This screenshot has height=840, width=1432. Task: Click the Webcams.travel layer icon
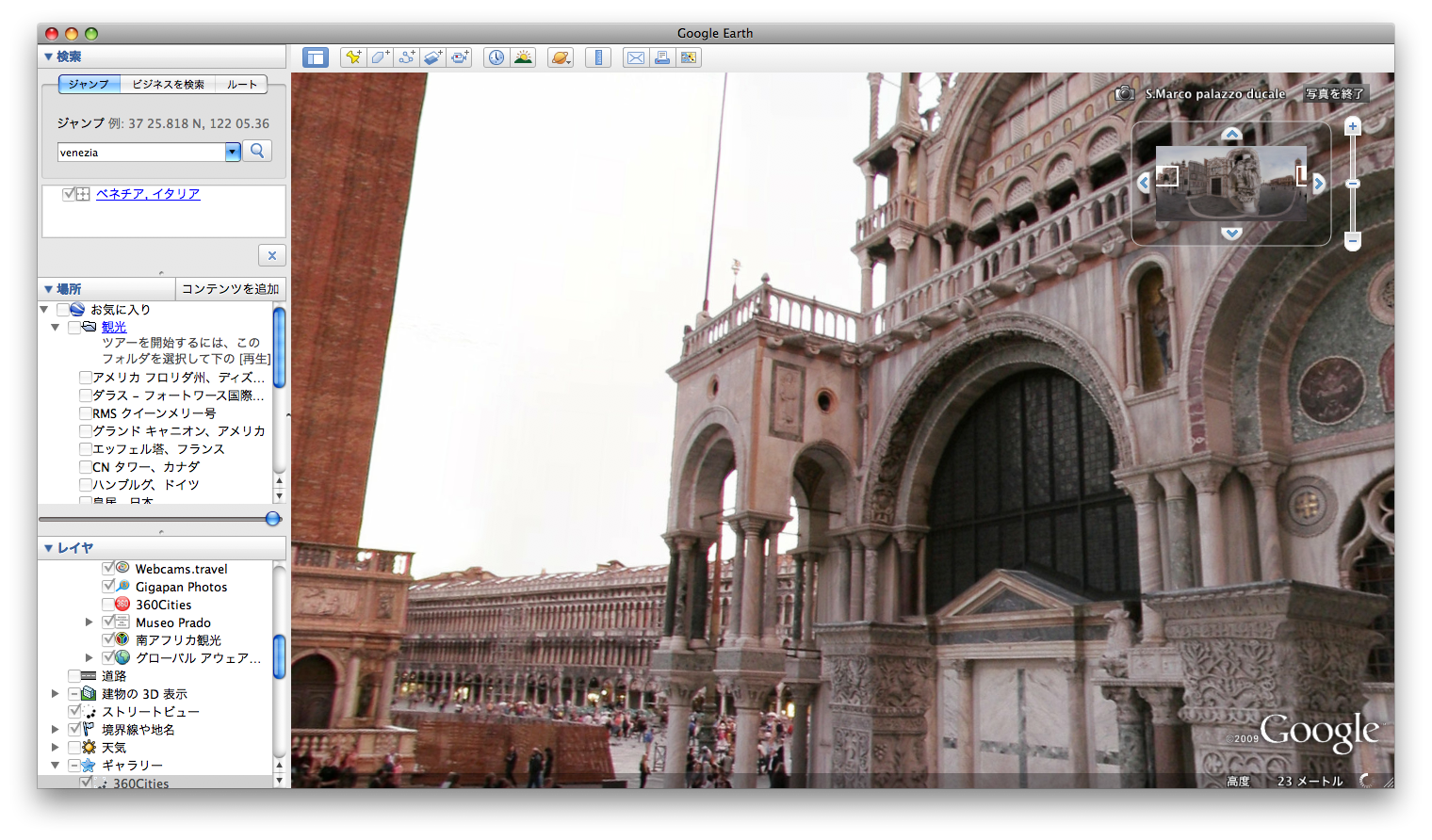(x=122, y=568)
